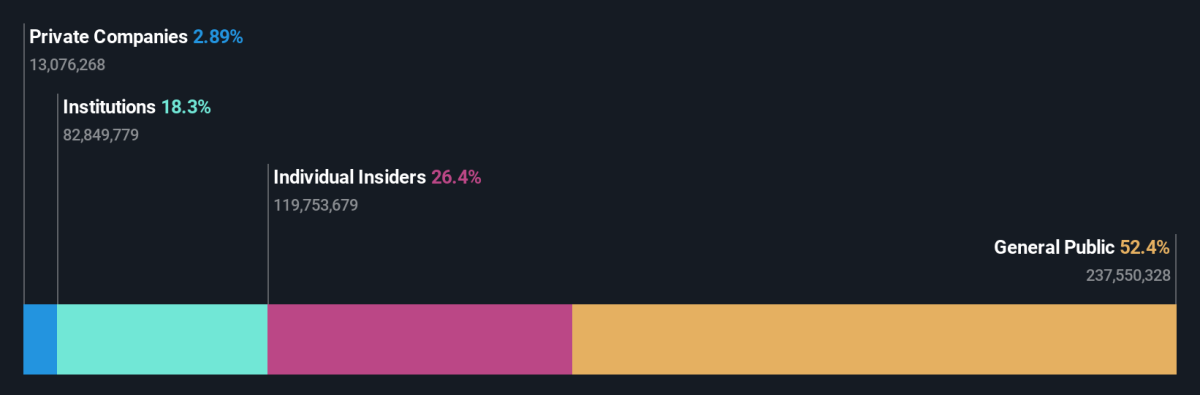Select the General Public label
This screenshot has width=1200, height=395.
1054,247
